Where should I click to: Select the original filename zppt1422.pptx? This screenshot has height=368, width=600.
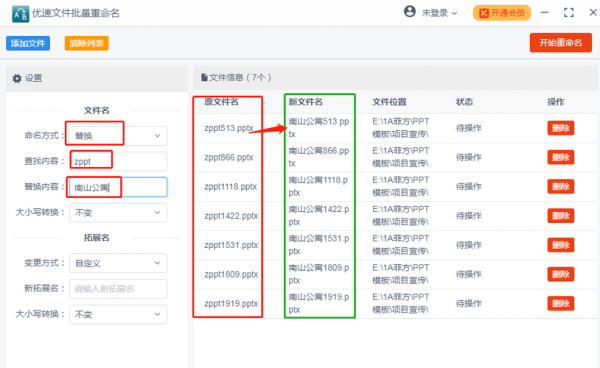(231, 216)
